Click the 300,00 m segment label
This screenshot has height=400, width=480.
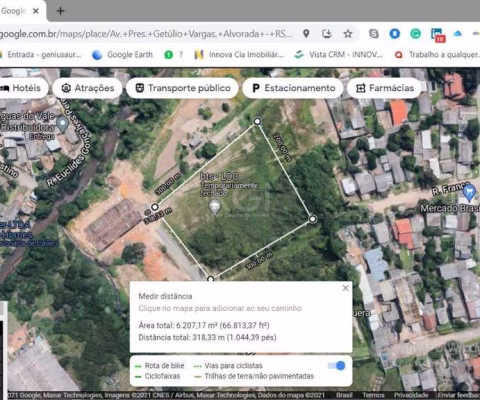pyautogui.click(x=168, y=184)
